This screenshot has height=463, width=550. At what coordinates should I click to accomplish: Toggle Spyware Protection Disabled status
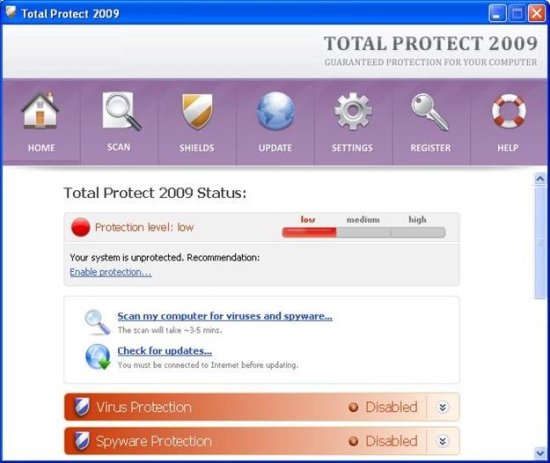383,441
